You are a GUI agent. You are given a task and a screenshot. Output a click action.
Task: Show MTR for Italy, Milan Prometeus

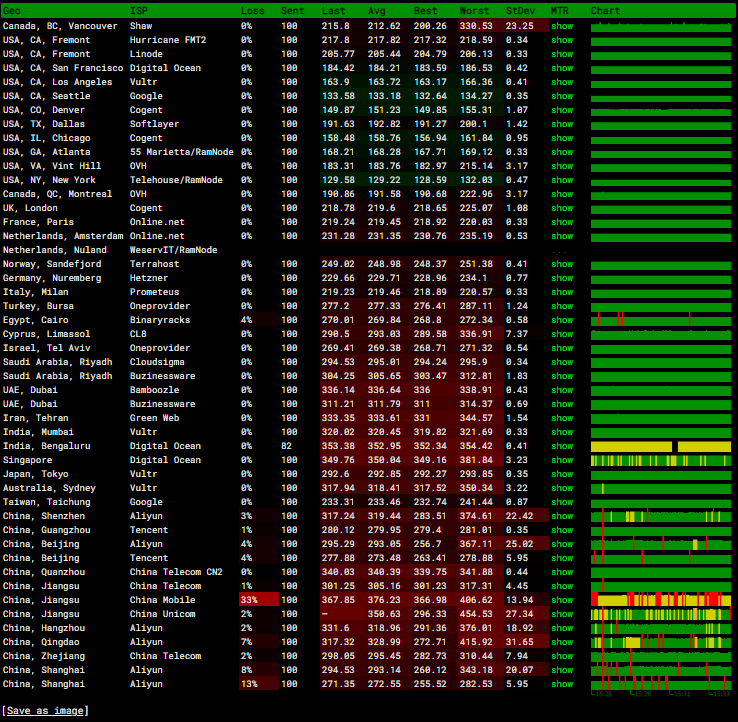click(562, 292)
